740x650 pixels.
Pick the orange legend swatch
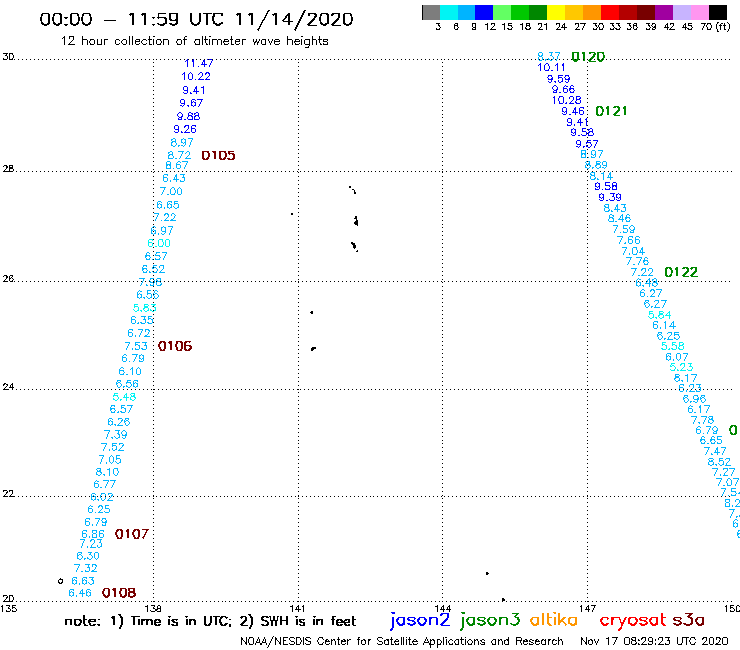592,12
